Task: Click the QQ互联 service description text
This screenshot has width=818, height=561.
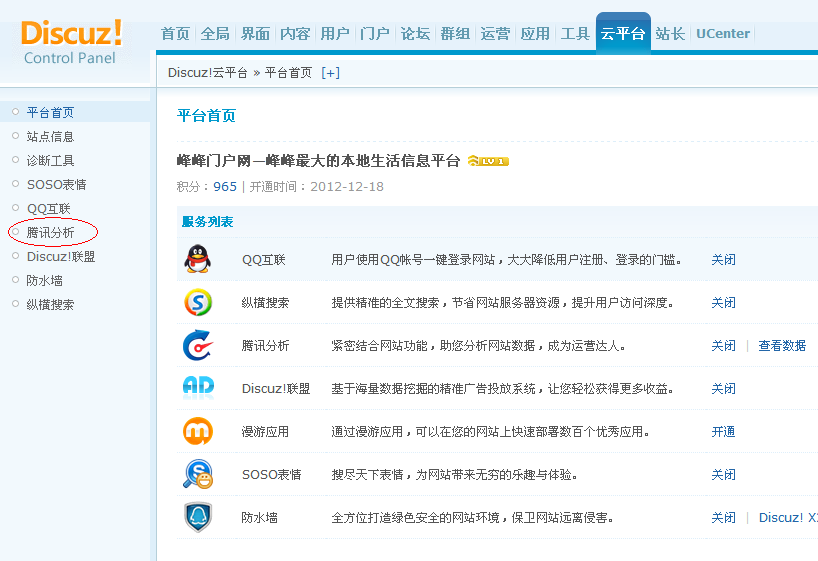Action: tap(507, 259)
